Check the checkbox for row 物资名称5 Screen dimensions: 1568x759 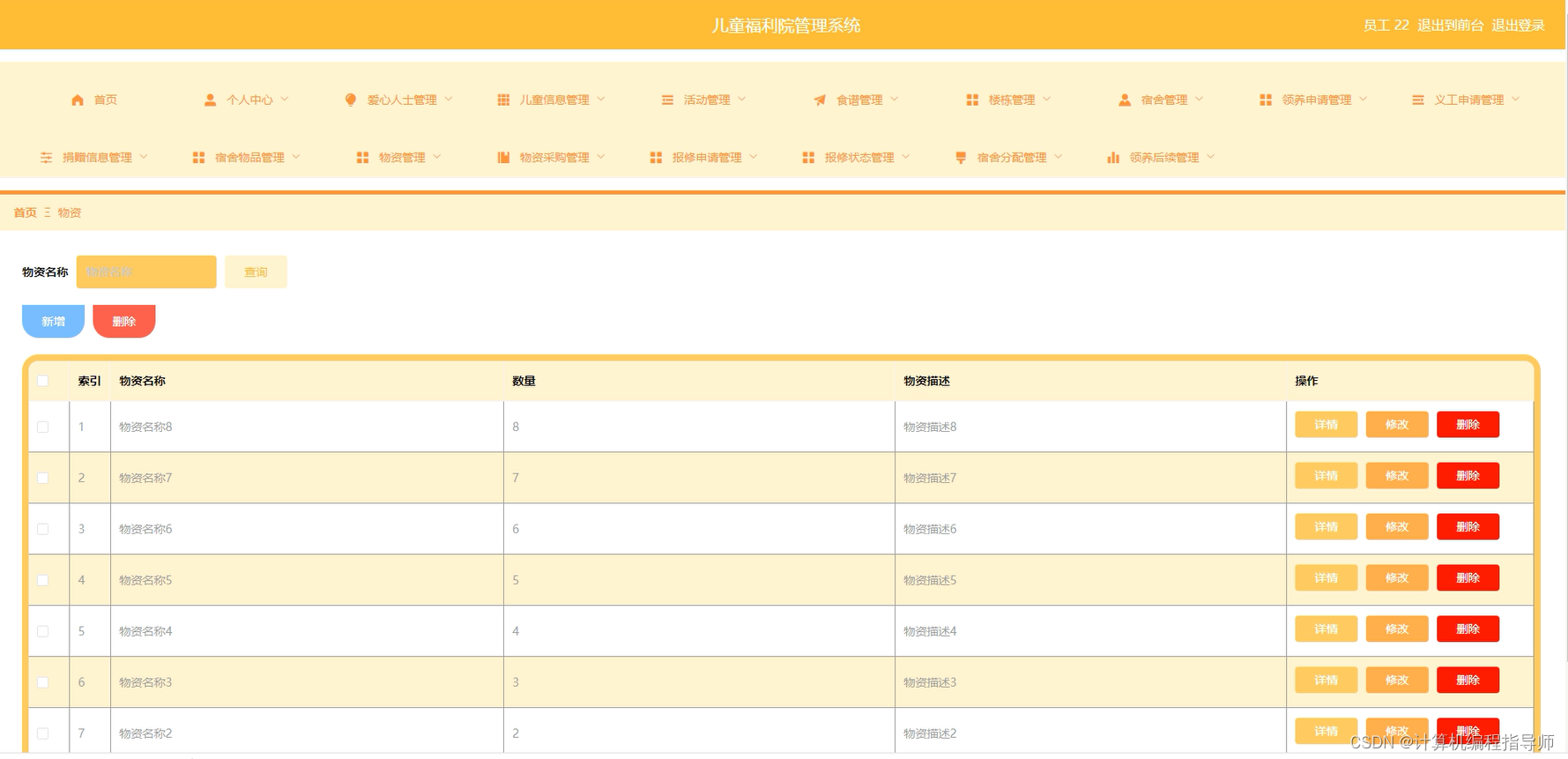[42, 580]
